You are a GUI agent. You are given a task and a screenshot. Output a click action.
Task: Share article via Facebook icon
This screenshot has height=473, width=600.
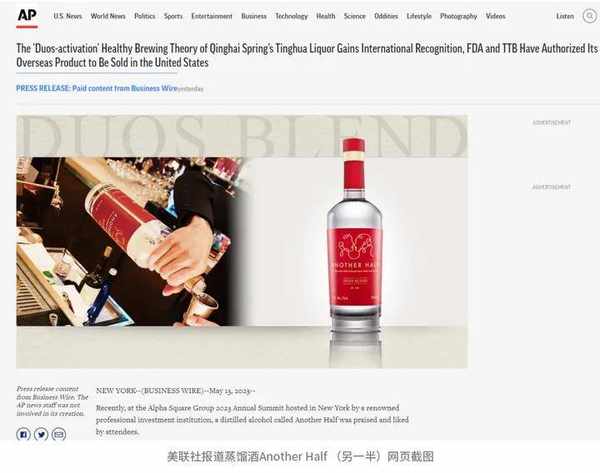point(23,434)
